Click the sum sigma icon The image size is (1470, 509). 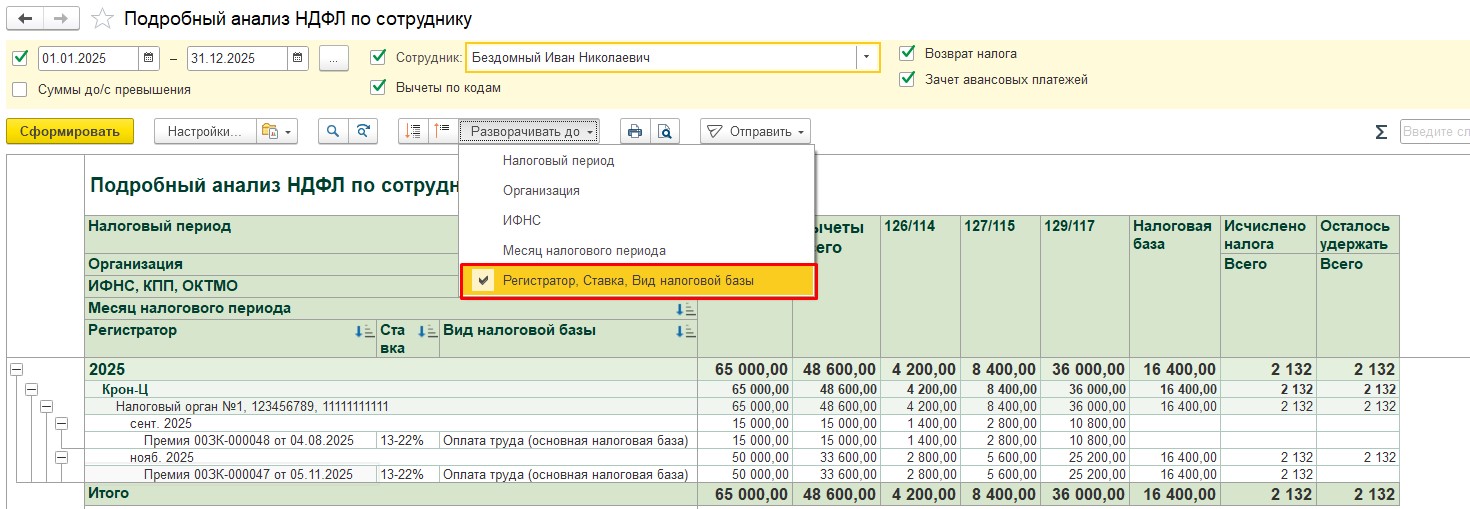[x=1381, y=132]
